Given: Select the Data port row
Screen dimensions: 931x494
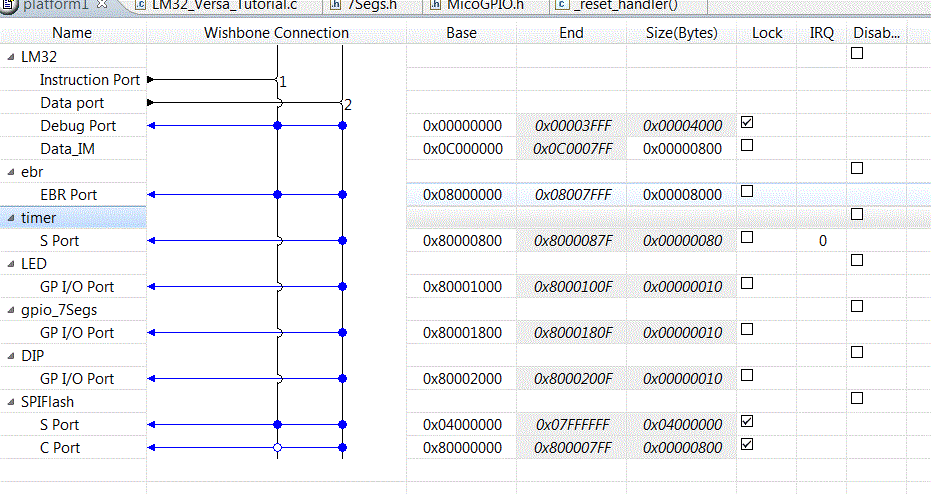Looking at the screenshot, I should (72, 103).
